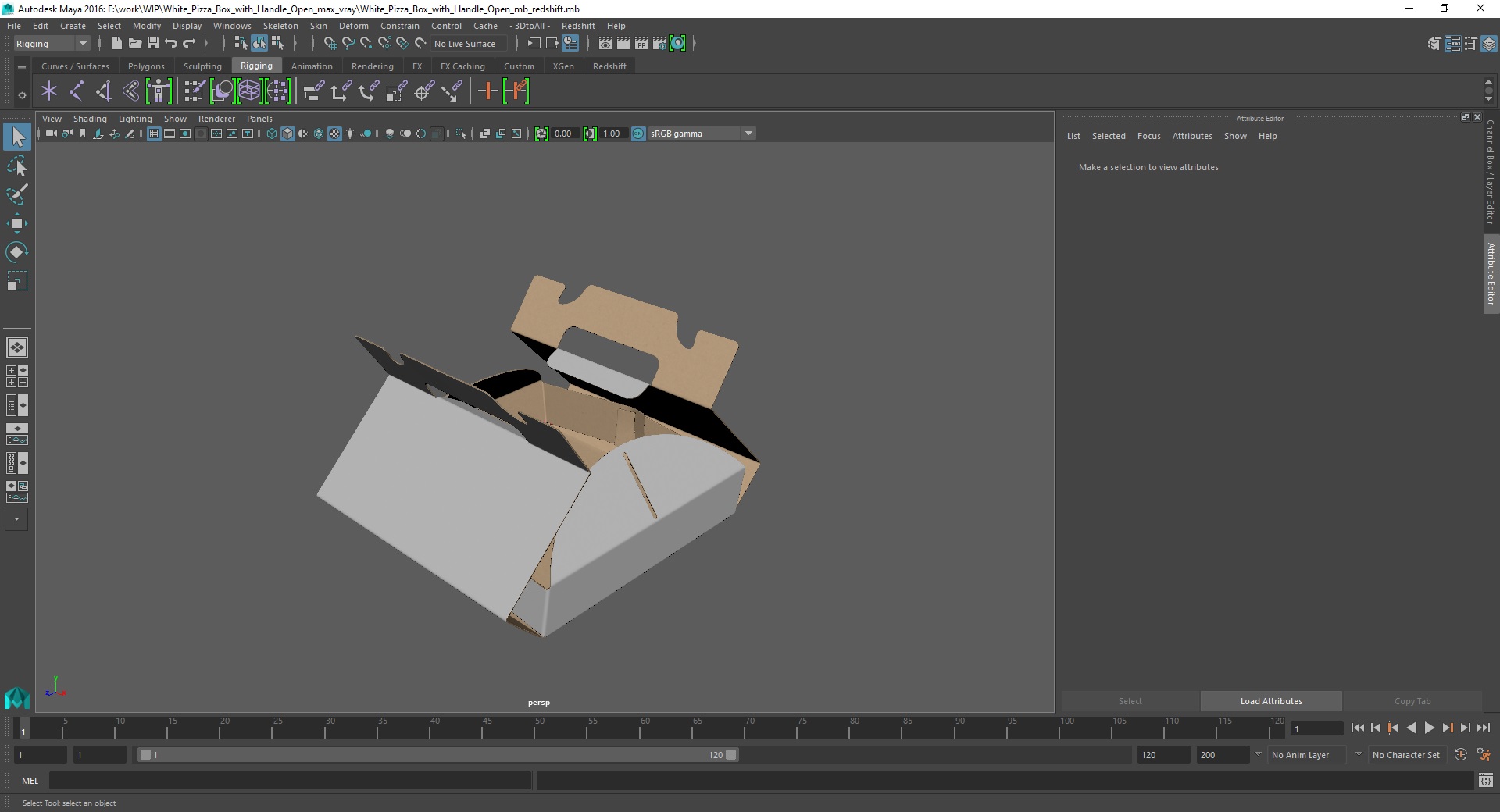
Task: Click the Create Lattice shelf icon
Action: (249, 91)
